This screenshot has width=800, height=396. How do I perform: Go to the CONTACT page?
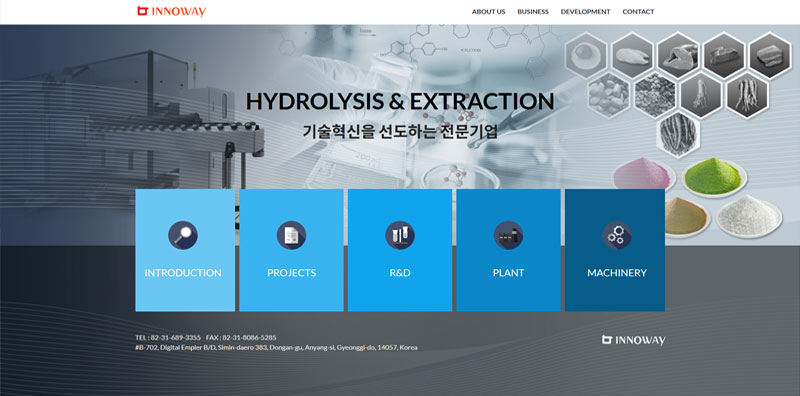[x=638, y=12]
